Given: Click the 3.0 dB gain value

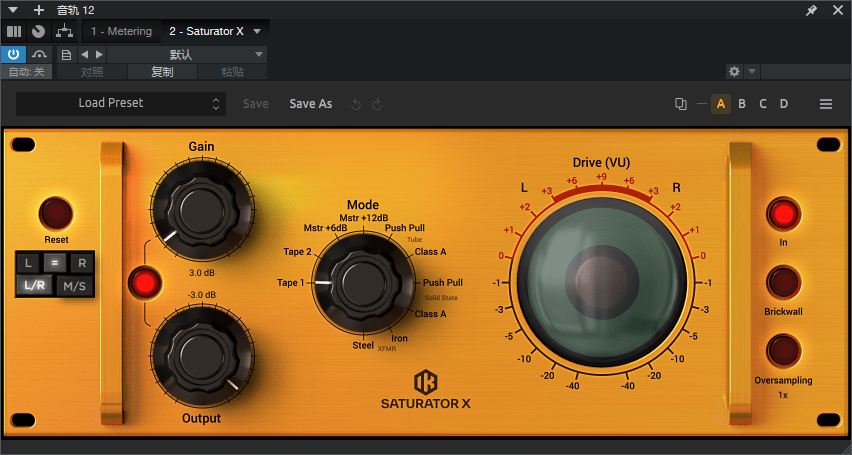Looking at the screenshot, I should point(202,272).
